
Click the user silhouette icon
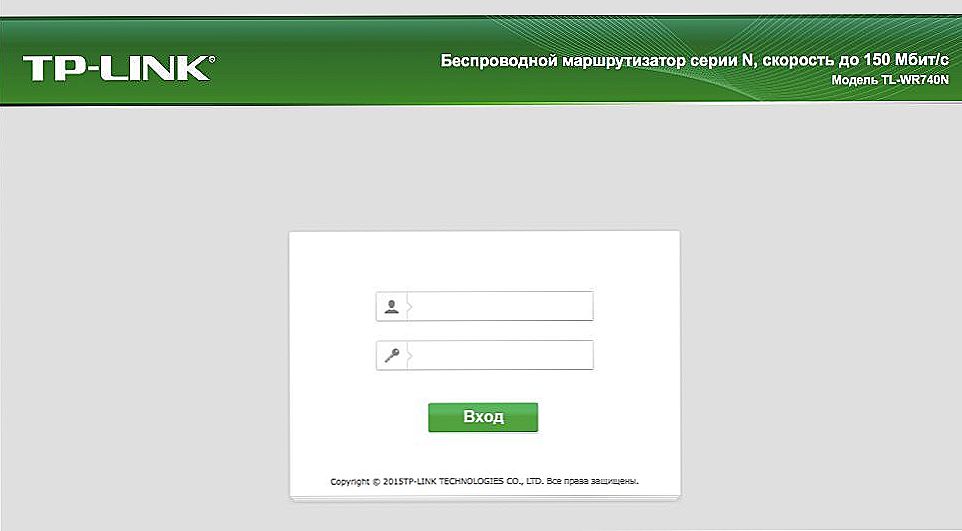tap(391, 306)
